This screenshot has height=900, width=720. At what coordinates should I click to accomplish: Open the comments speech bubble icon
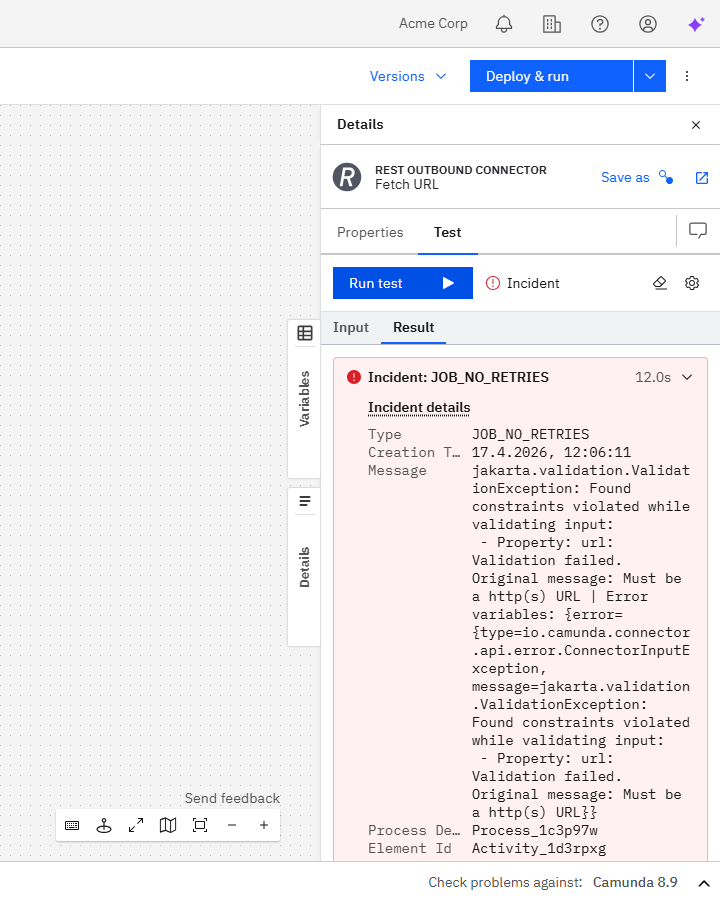click(x=698, y=231)
